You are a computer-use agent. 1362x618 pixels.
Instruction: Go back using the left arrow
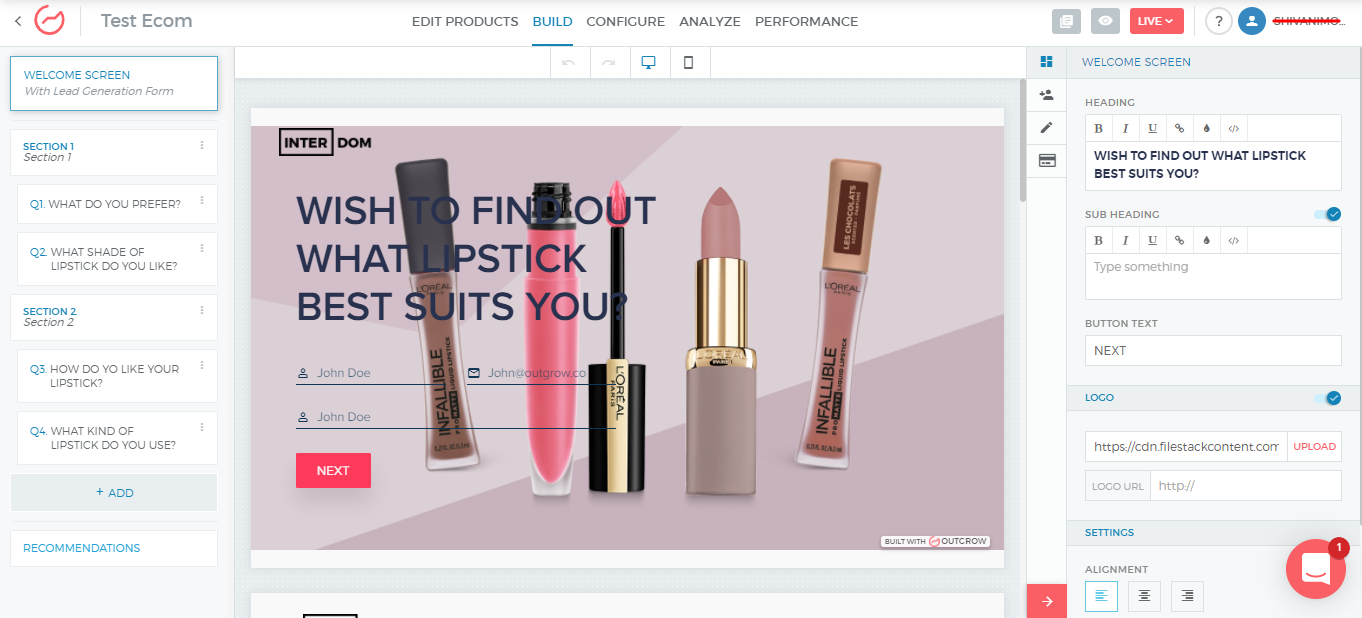(x=17, y=21)
